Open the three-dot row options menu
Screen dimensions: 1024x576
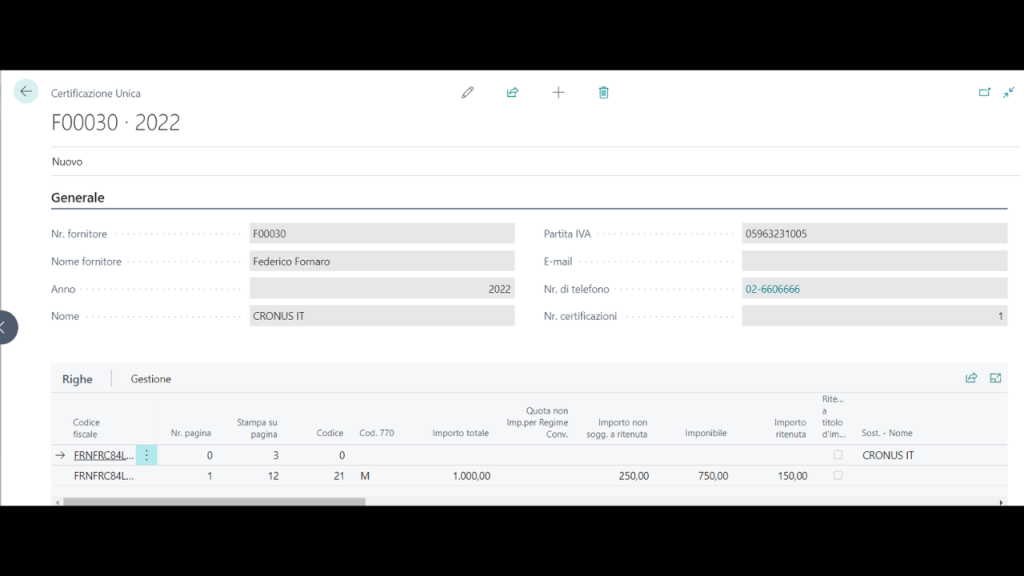tap(147, 455)
